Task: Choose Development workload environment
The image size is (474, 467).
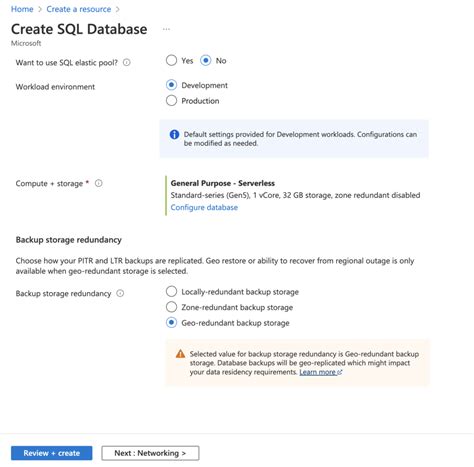Action: pyautogui.click(x=171, y=85)
